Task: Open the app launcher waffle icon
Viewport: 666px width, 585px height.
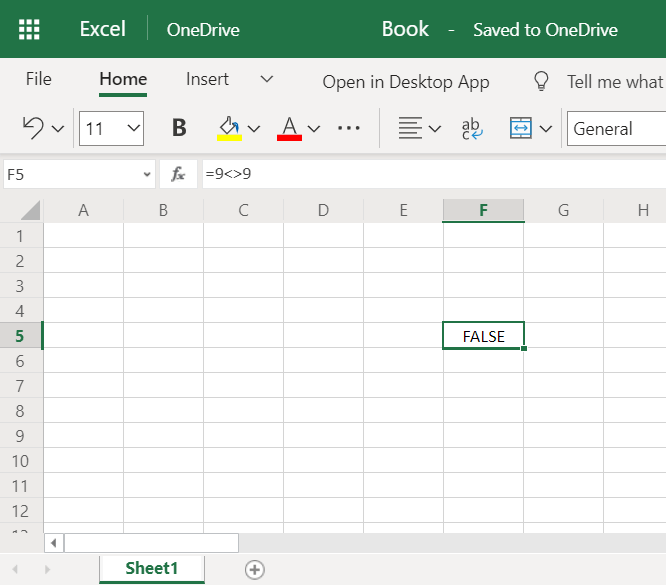Action: click(30, 29)
